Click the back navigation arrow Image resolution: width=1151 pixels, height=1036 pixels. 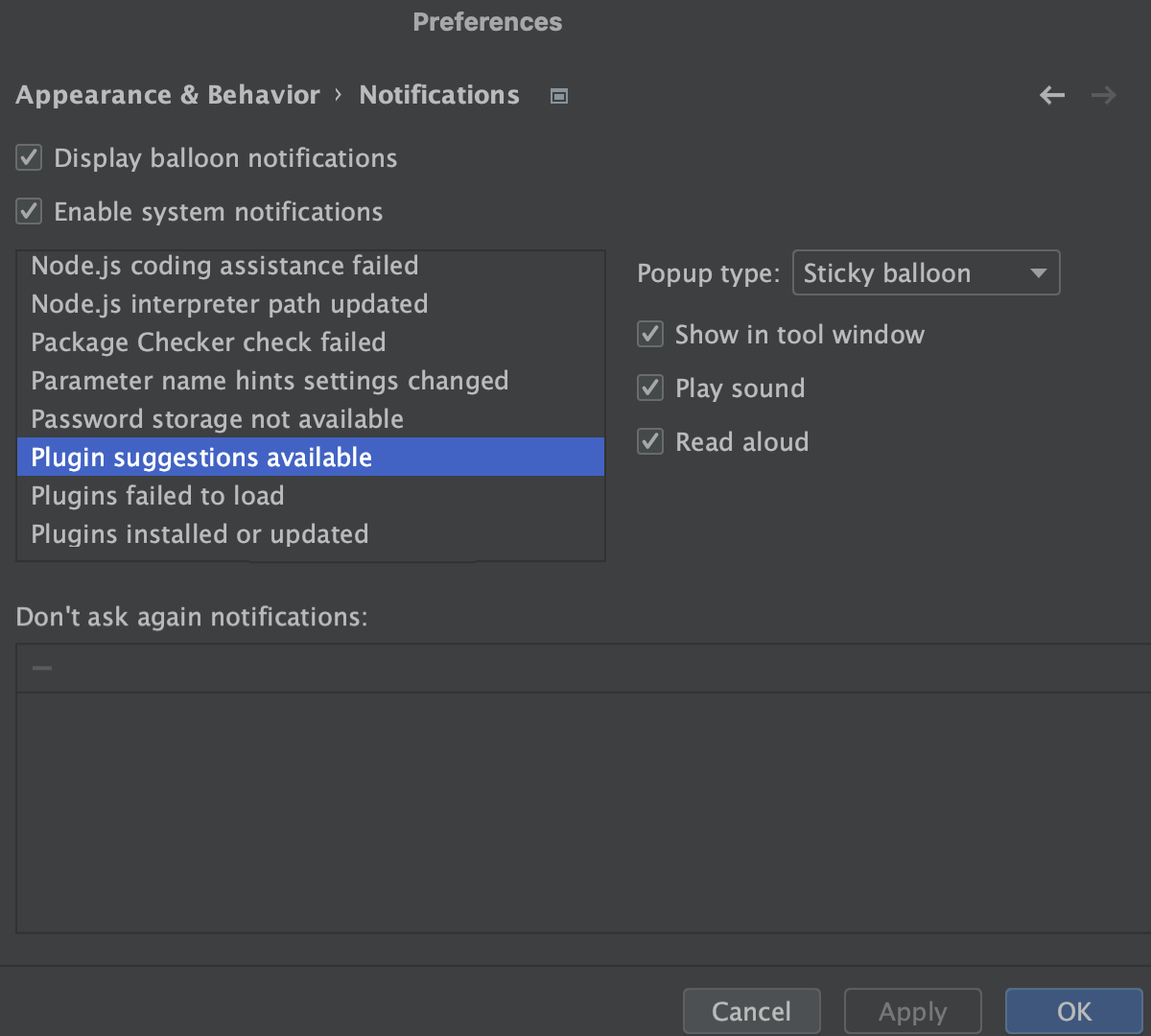pos(1052,95)
